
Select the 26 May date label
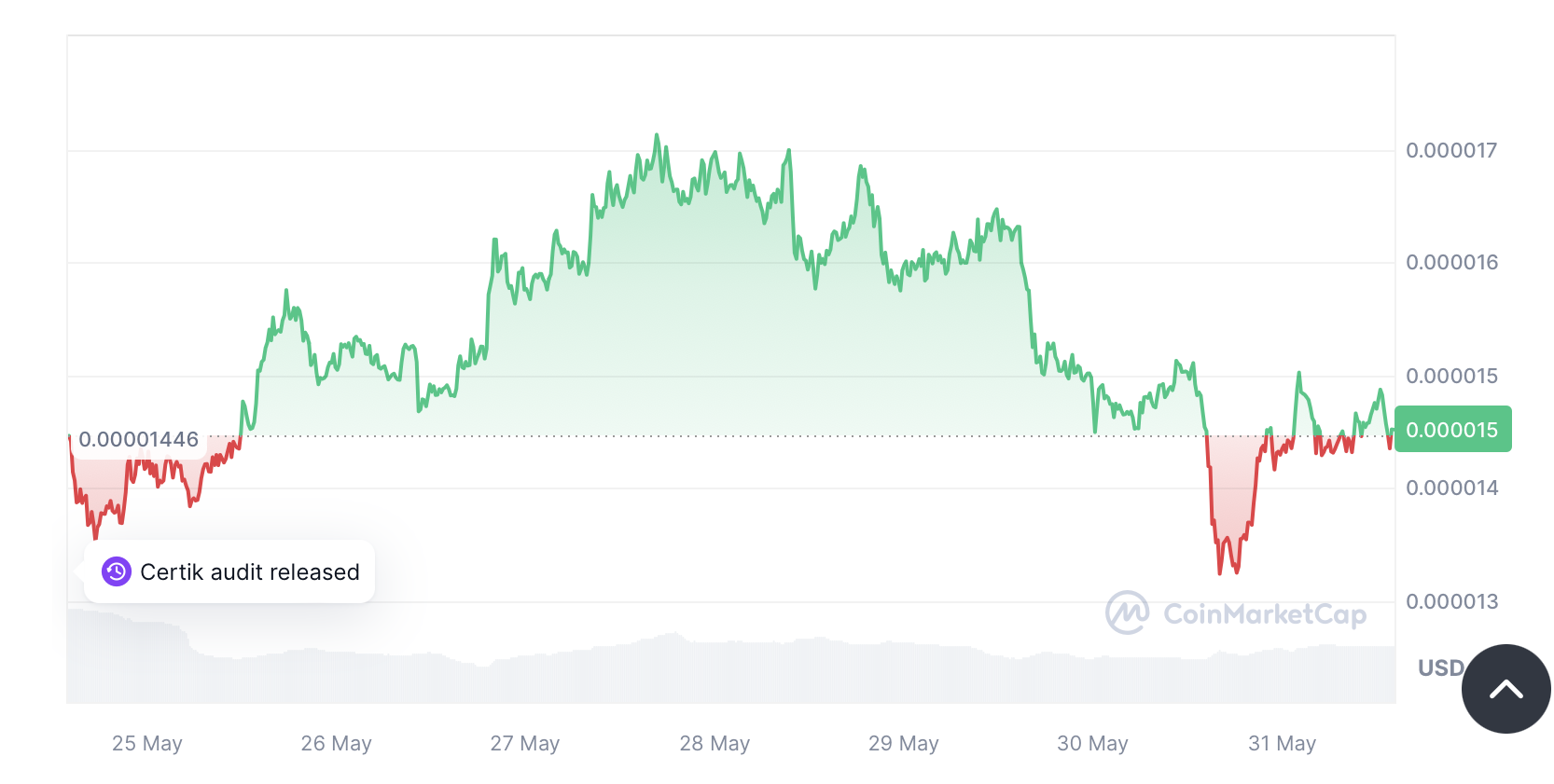click(336, 743)
